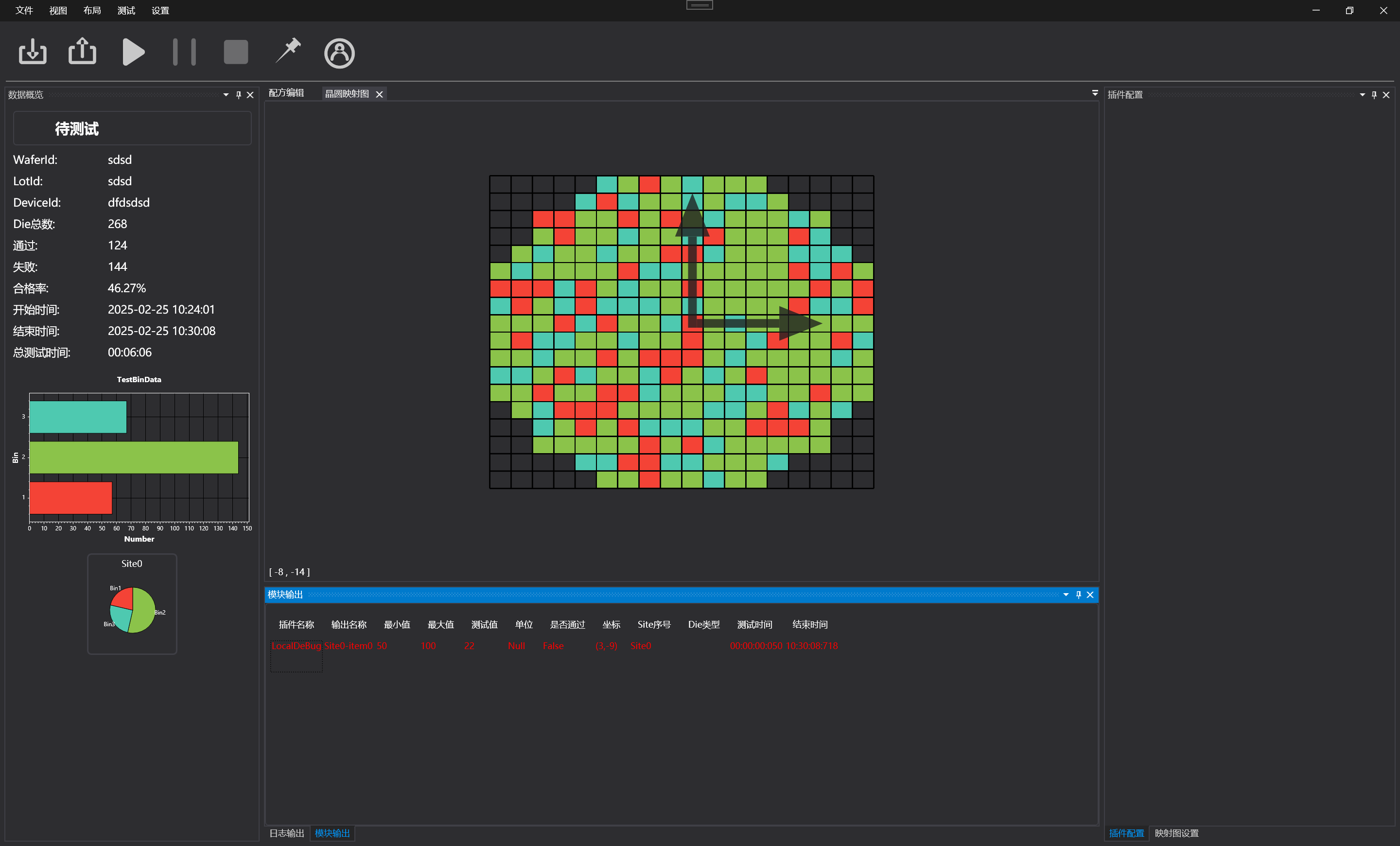Open the 测试 menu

[127, 10]
